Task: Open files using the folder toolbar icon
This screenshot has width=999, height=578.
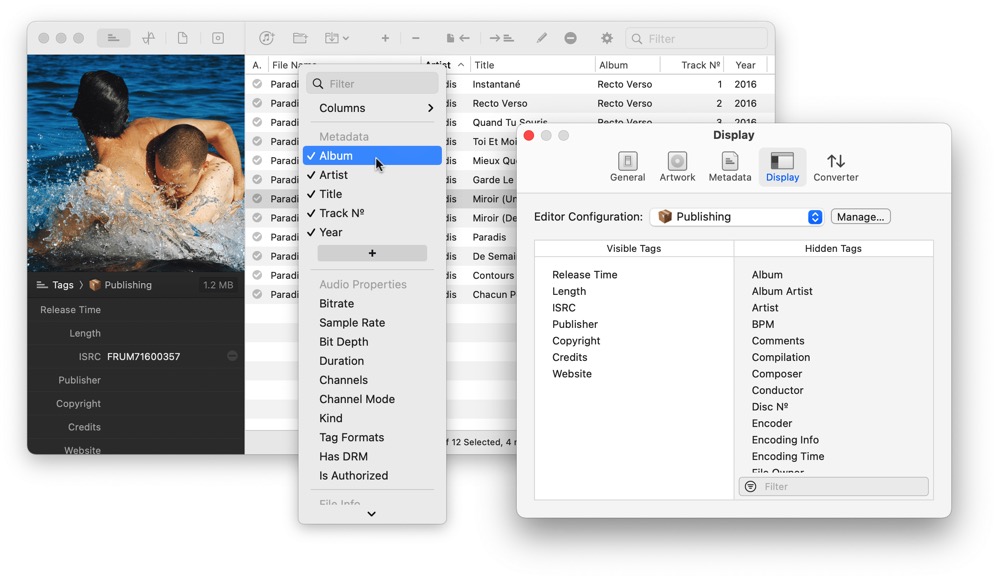Action: coord(300,38)
